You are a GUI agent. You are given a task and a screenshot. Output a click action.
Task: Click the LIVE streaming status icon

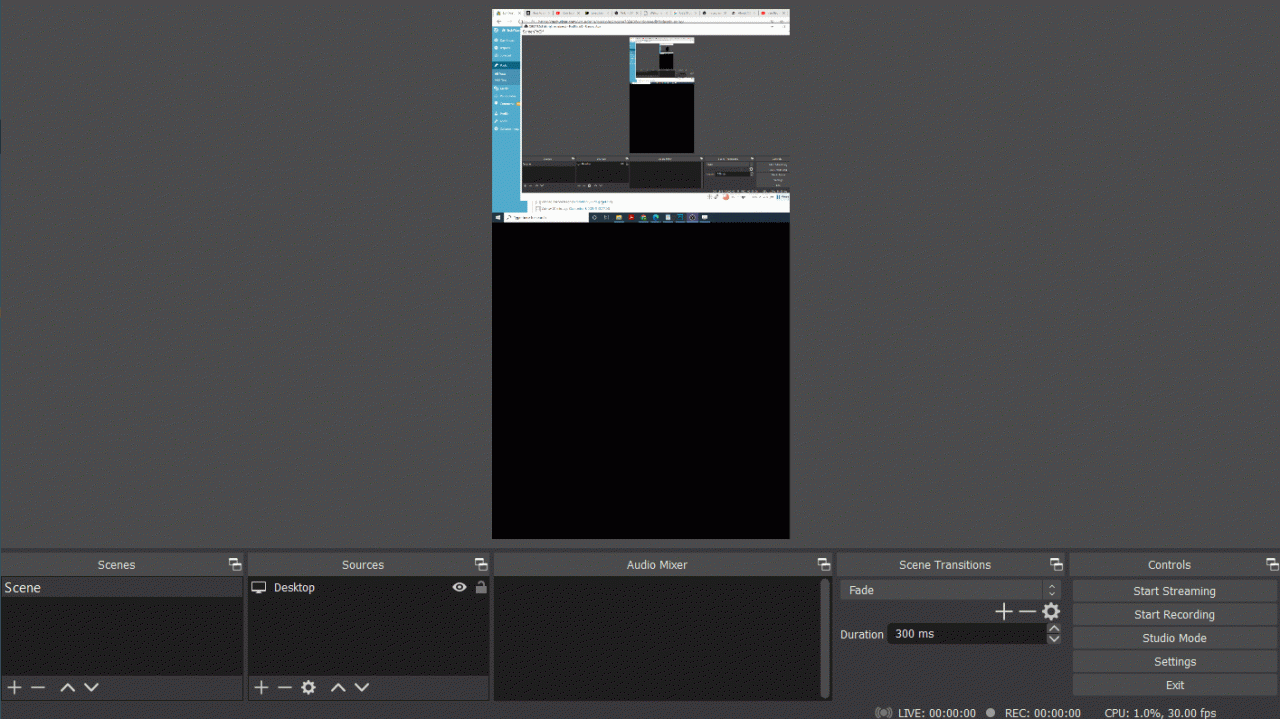pos(884,713)
